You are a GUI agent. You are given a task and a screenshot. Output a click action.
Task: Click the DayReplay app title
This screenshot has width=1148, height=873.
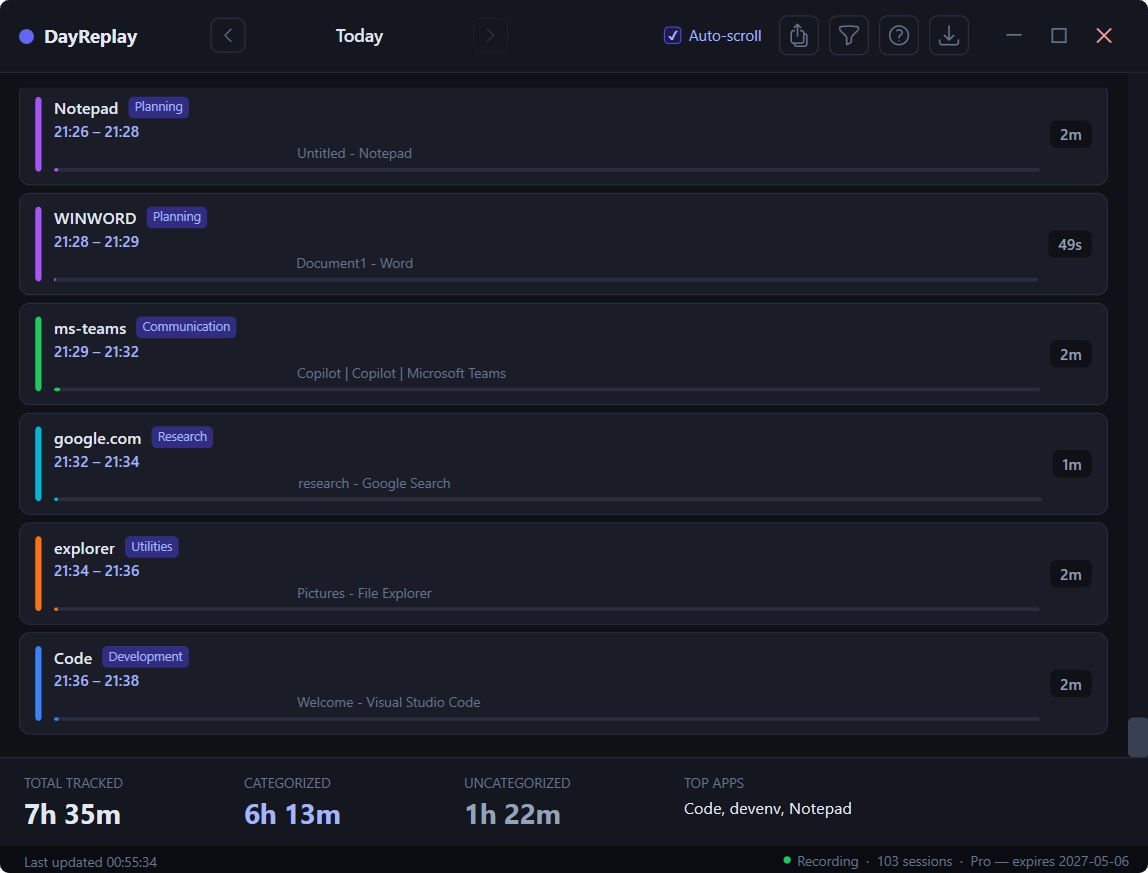coord(91,37)
